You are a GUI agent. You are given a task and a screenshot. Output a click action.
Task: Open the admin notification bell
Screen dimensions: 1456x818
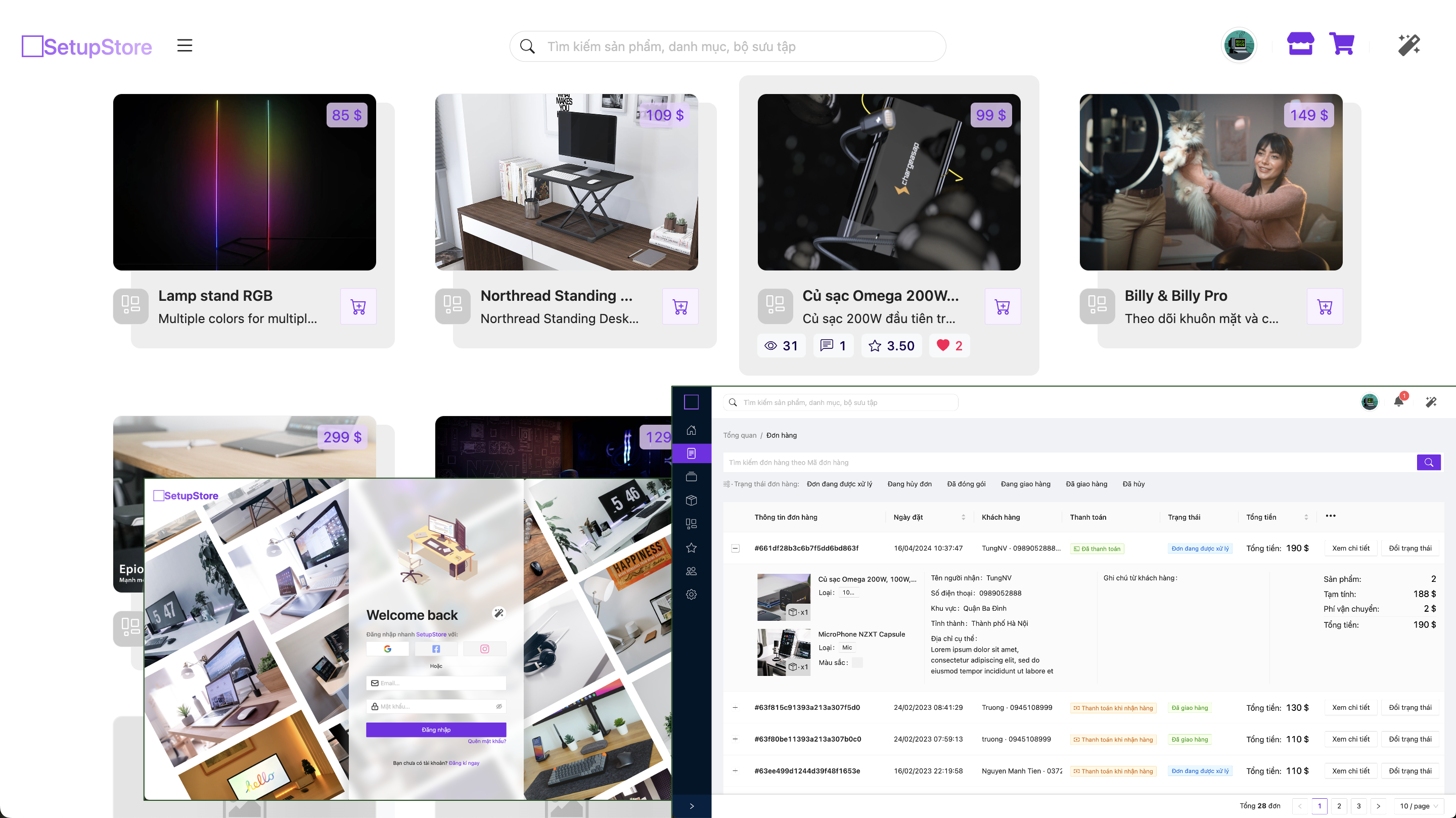(x=1399, y=402)
